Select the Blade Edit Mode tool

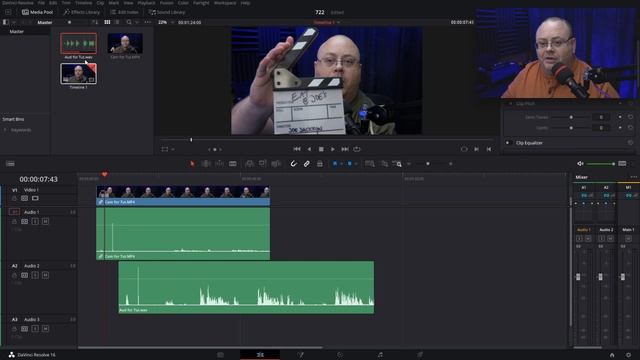(233, 164)
